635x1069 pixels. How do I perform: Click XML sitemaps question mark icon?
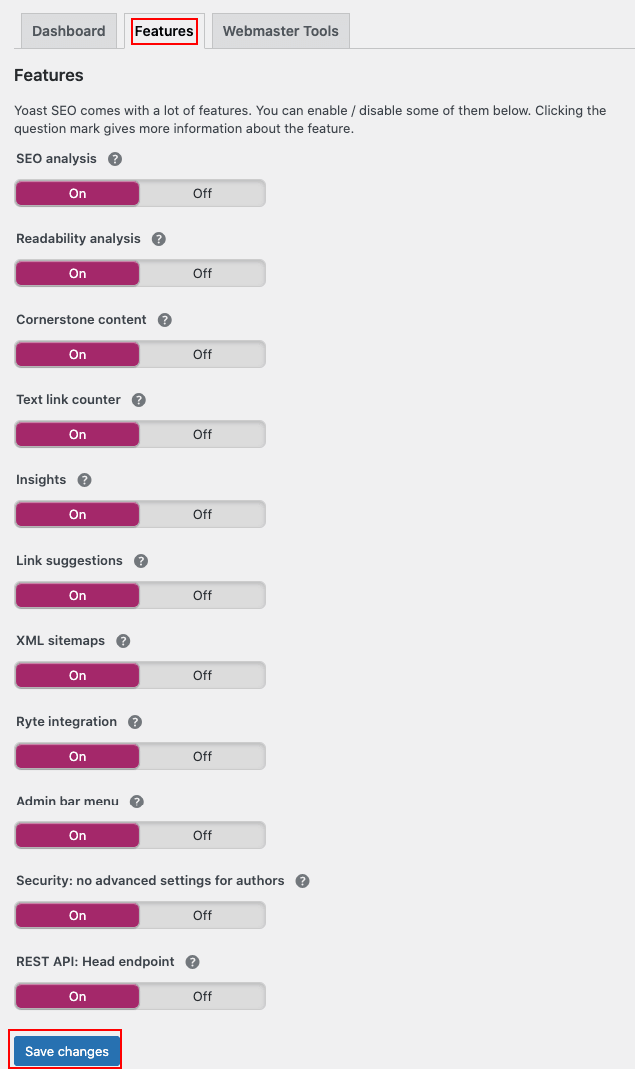click(x=123, y=641)
